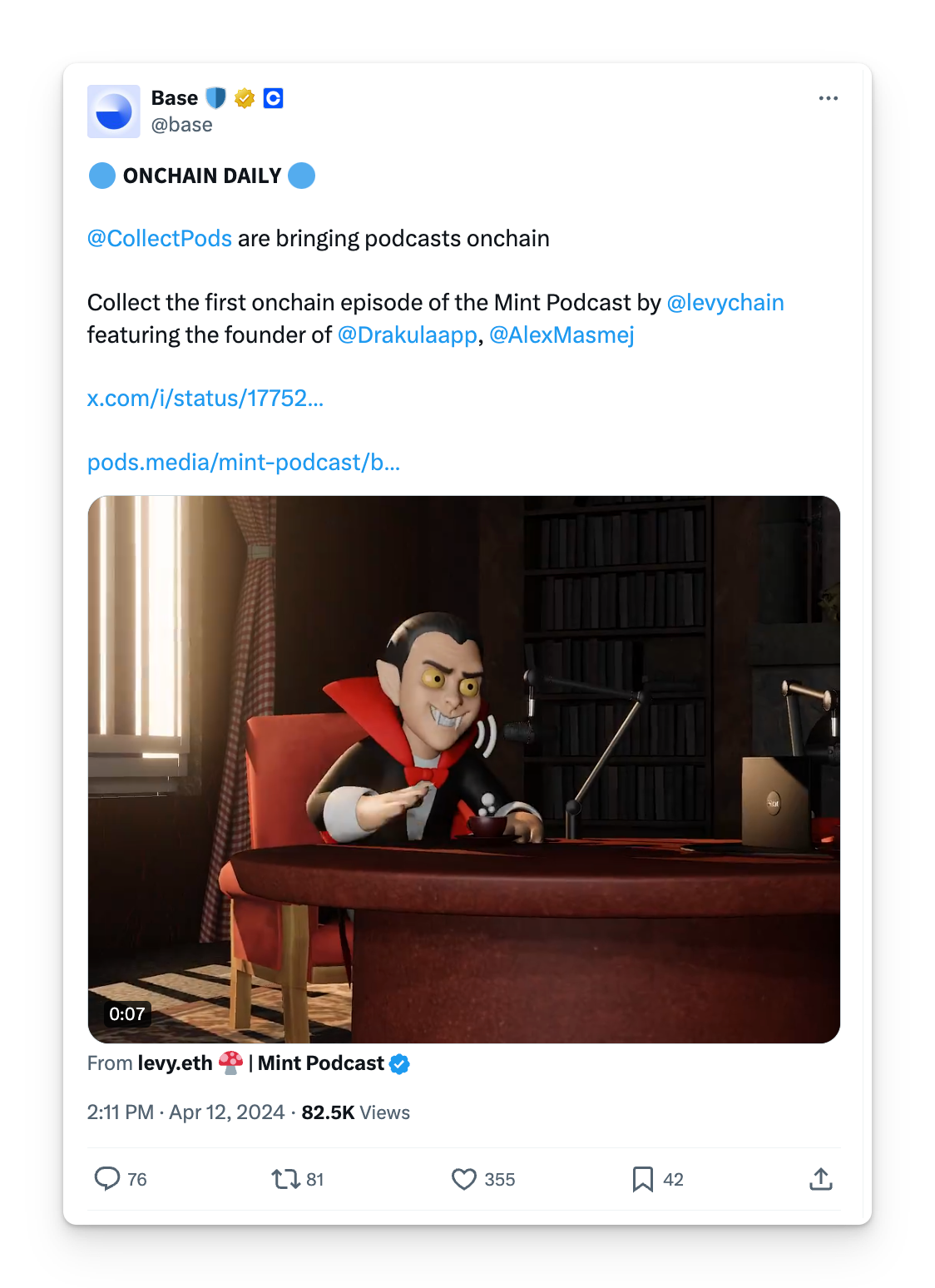Screen dimensions: 935x1288
Task: Click the 2:11 PM Apr 12, 2024 timestamp
Action: click(x=186, y=1112)
